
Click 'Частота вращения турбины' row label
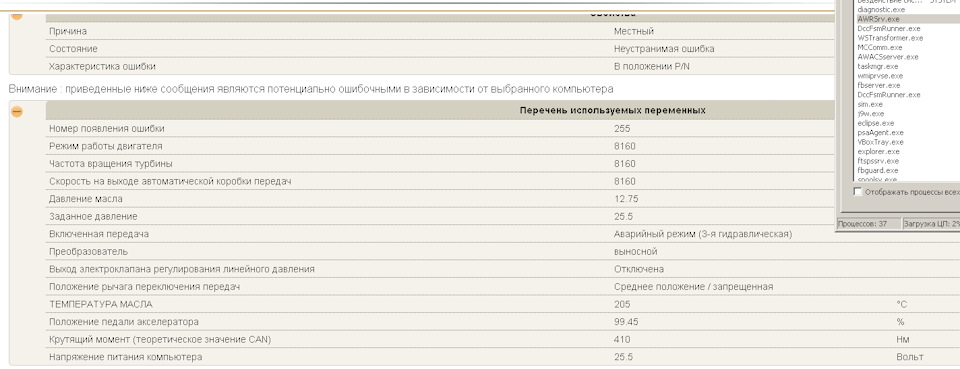pos(110,164)
